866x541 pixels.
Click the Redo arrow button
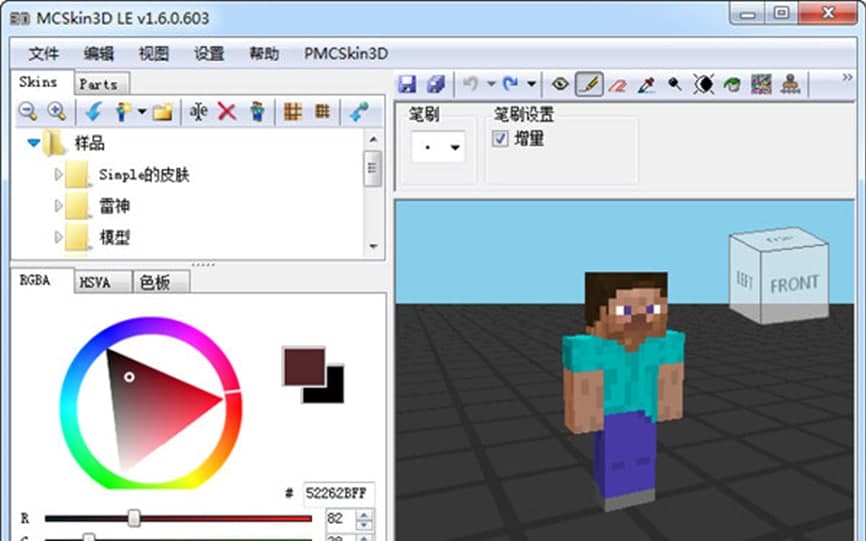coord(511,84)
